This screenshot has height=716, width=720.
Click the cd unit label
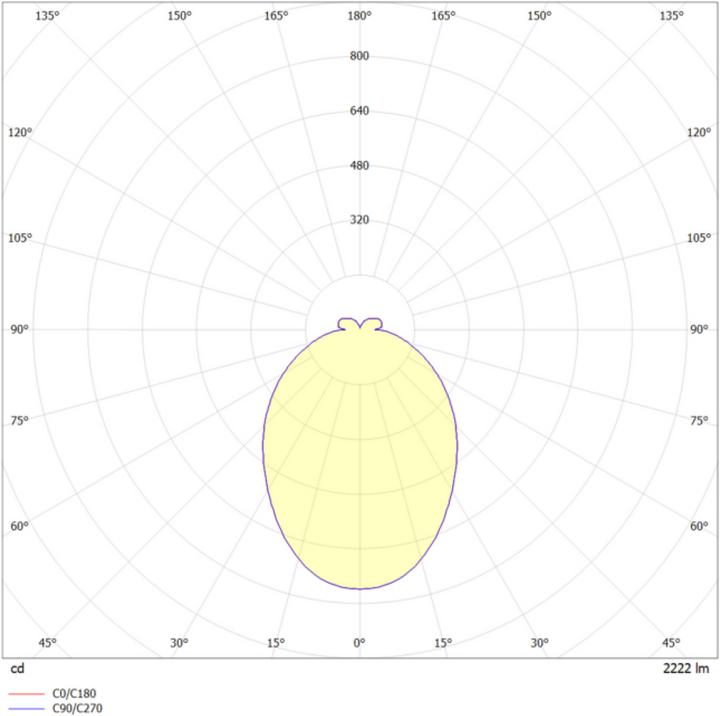coord(17,668)
